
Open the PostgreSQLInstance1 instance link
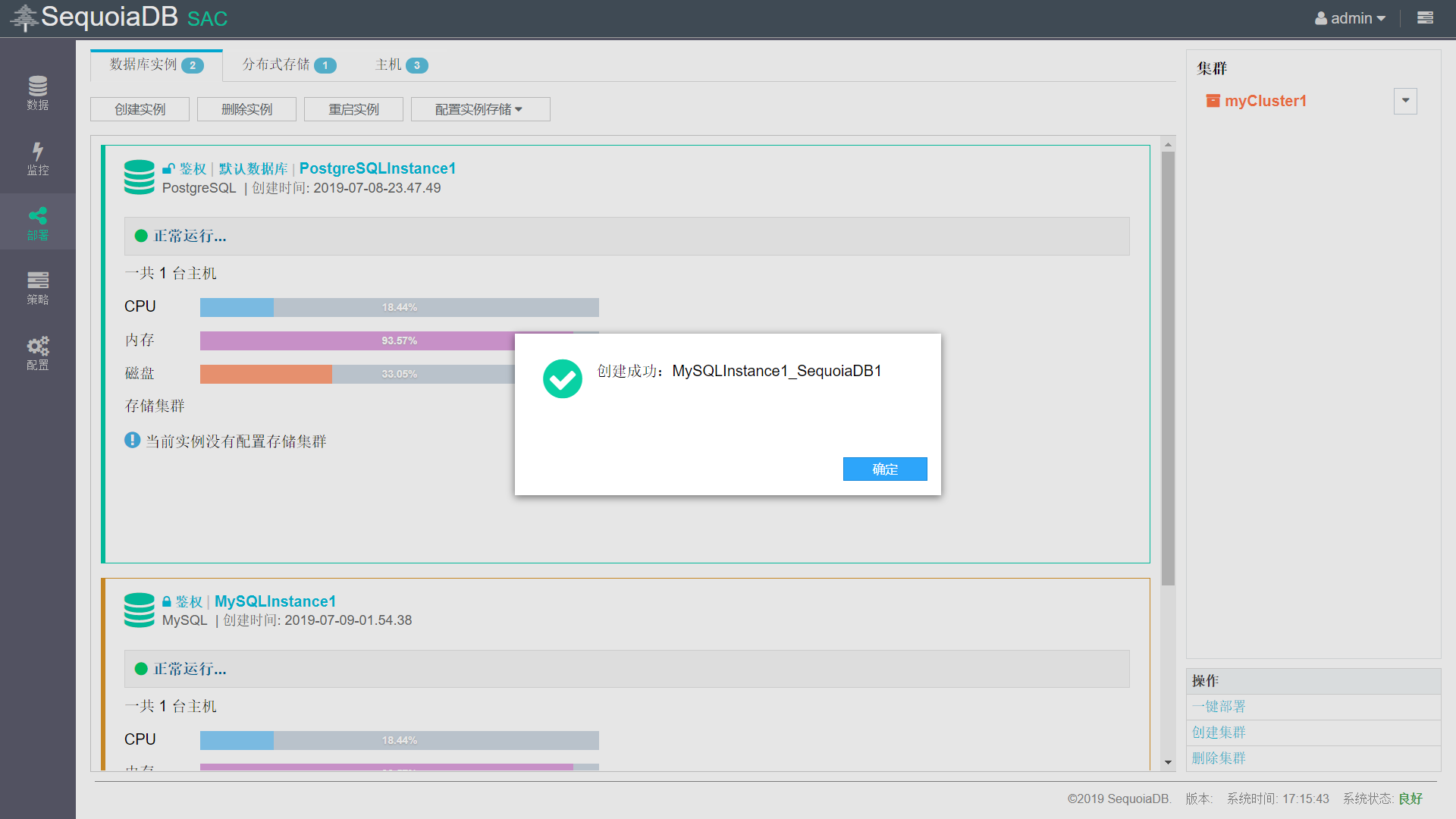click(378, 168)
